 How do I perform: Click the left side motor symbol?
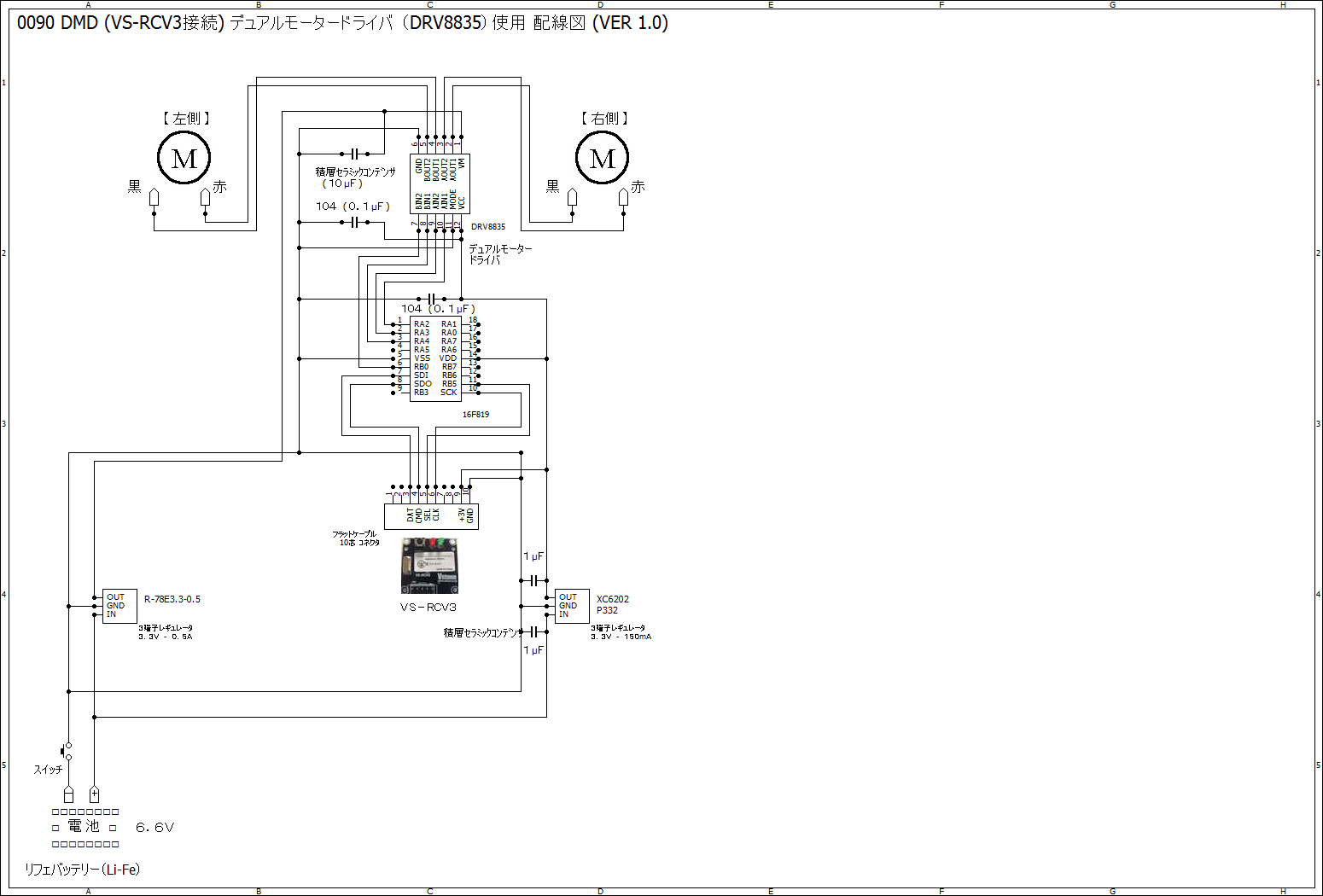[184, 159]
